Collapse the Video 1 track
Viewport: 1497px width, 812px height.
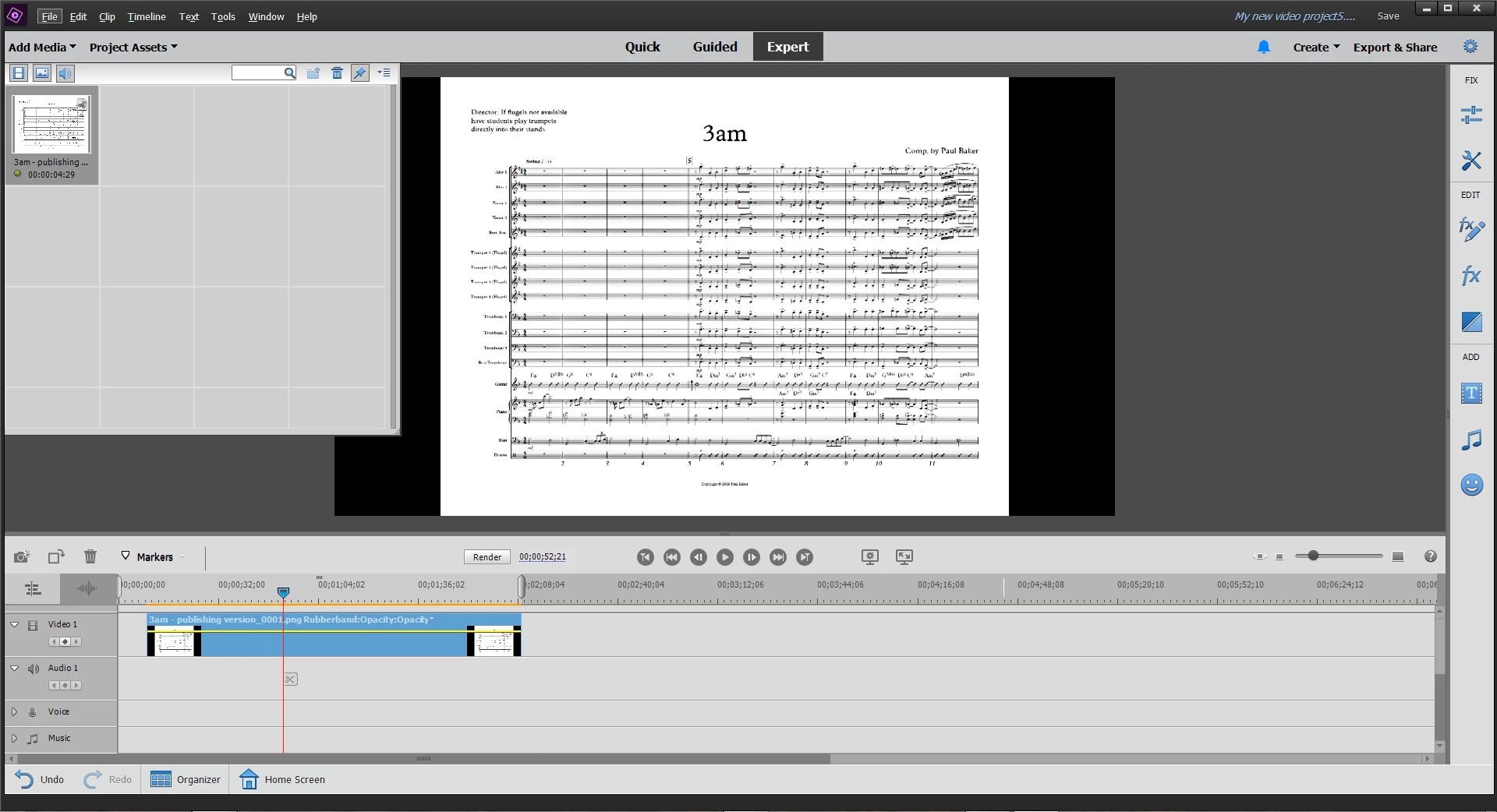(x=15, y=624)
